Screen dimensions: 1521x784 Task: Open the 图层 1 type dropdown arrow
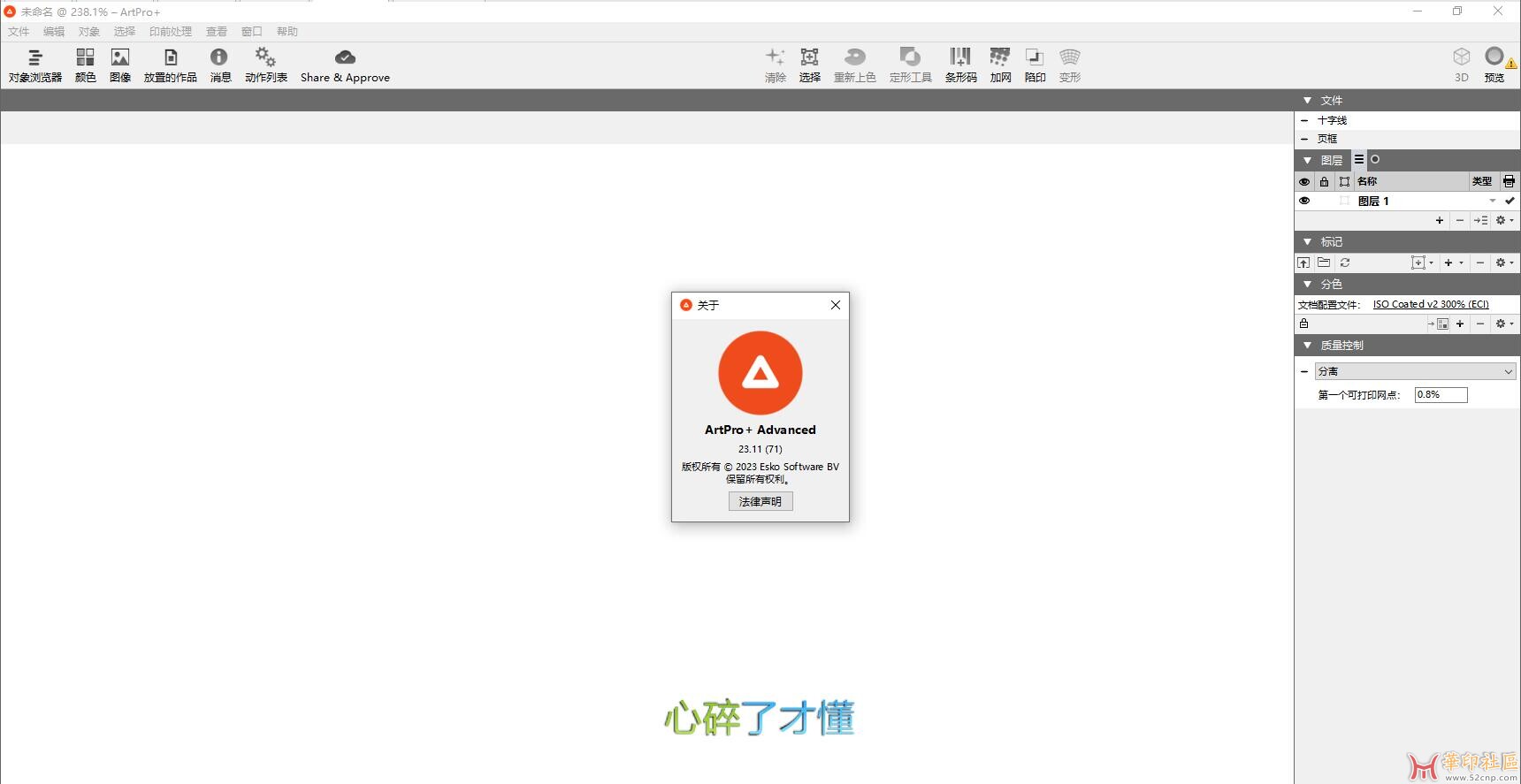tap(1493, 201)
